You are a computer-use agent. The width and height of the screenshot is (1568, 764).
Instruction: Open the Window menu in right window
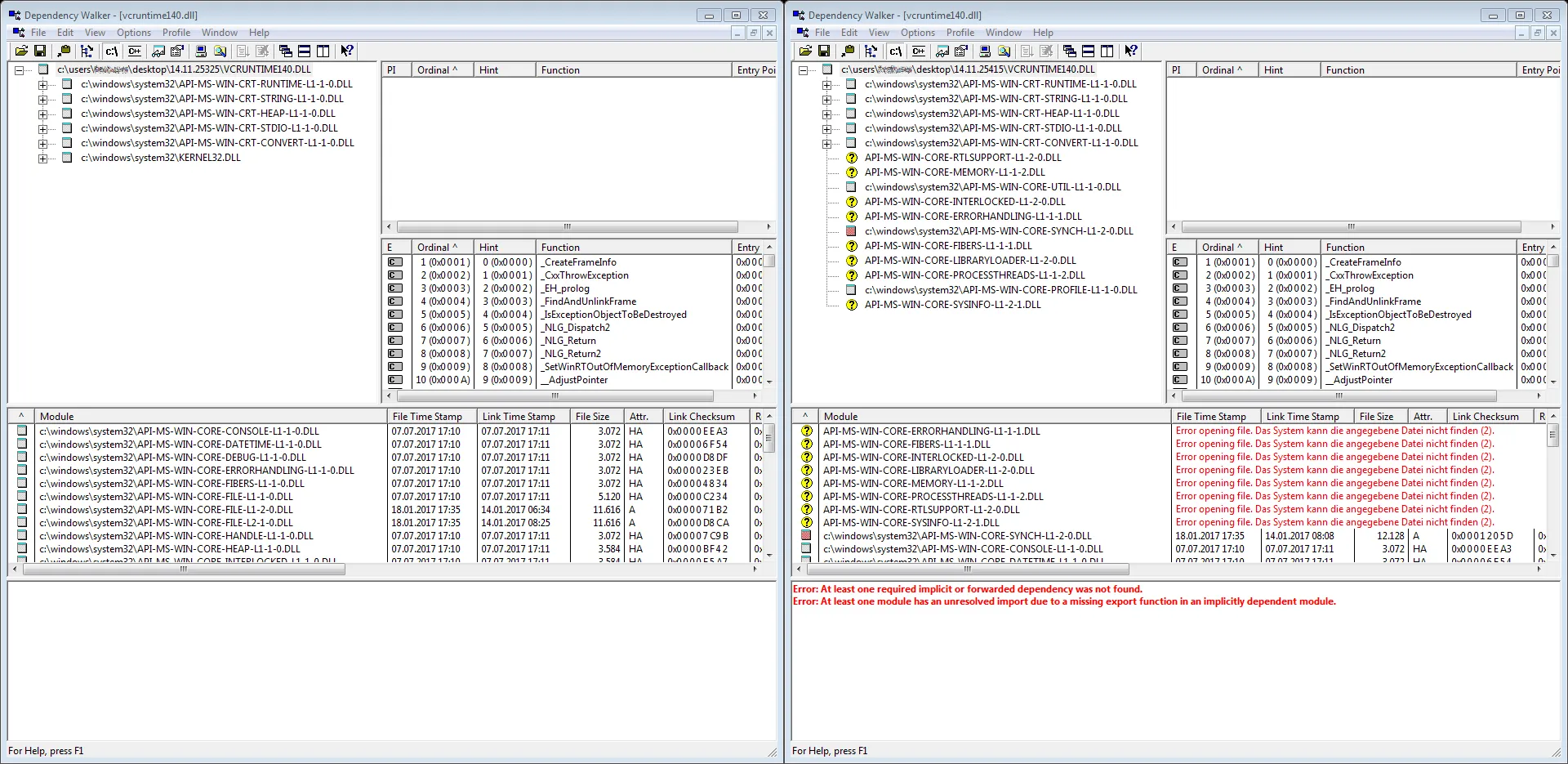(x=1004, y=33)
